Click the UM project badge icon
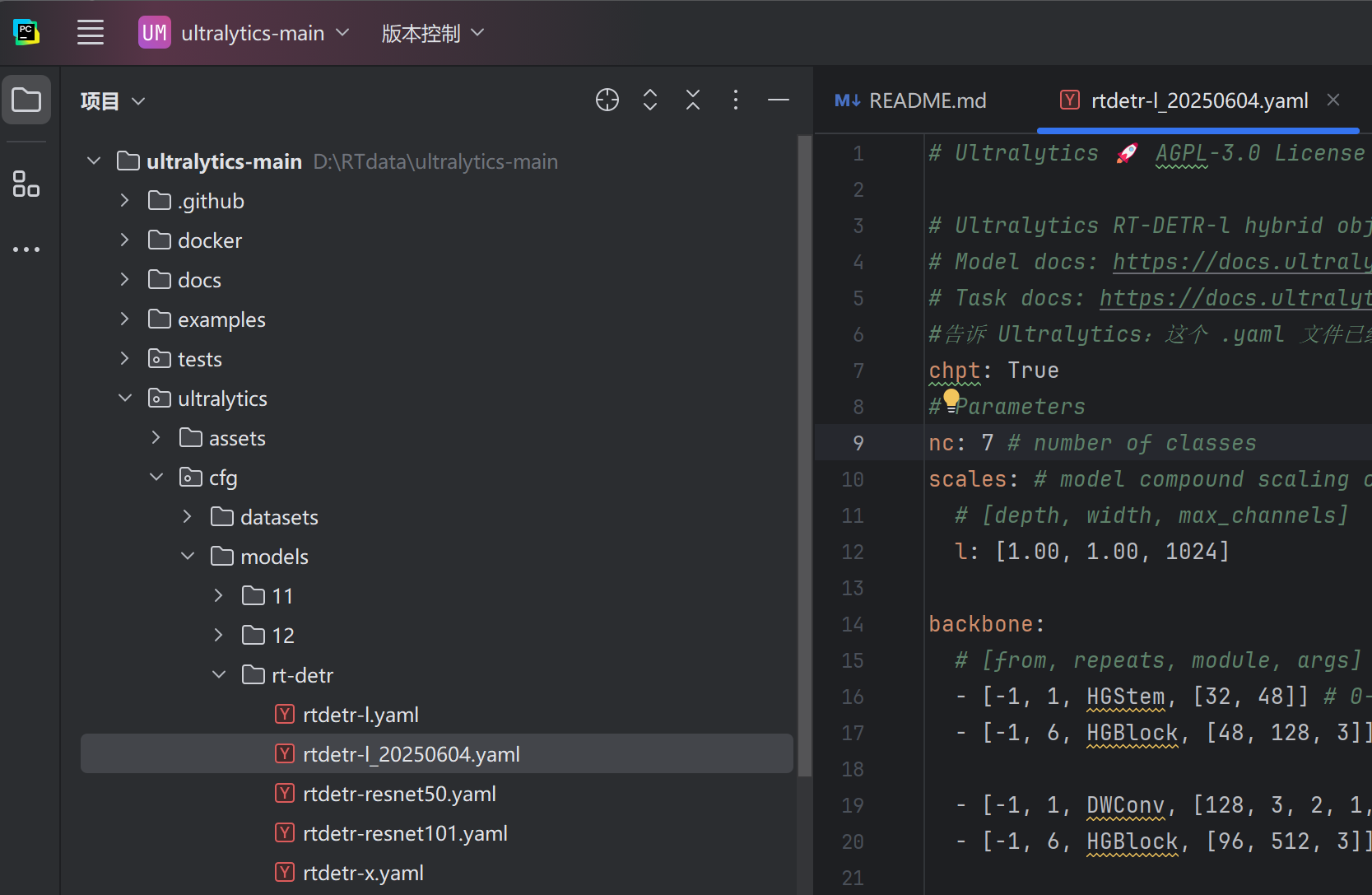 coord(155,33)
